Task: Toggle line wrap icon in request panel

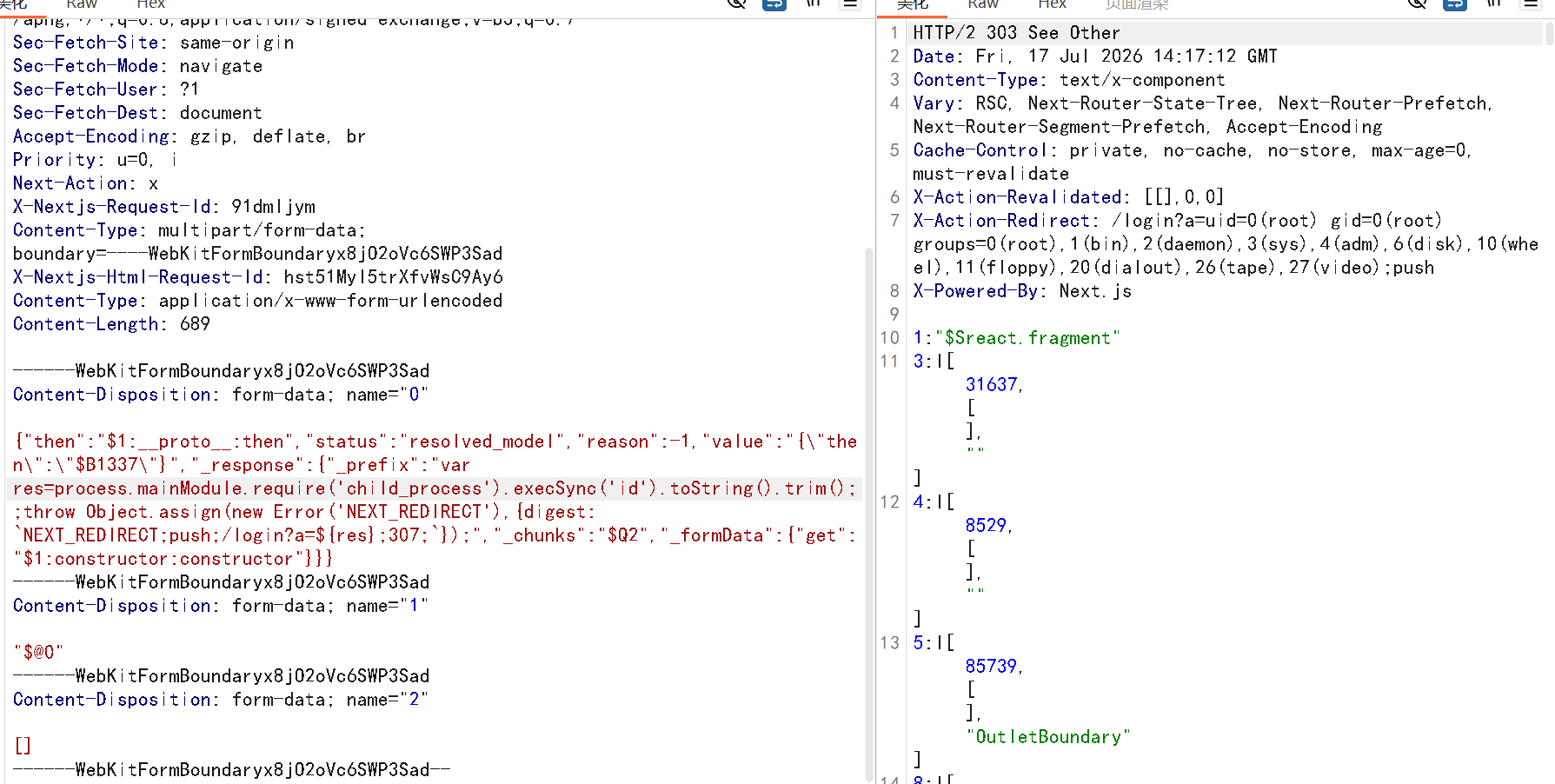Action: point(774,3)
